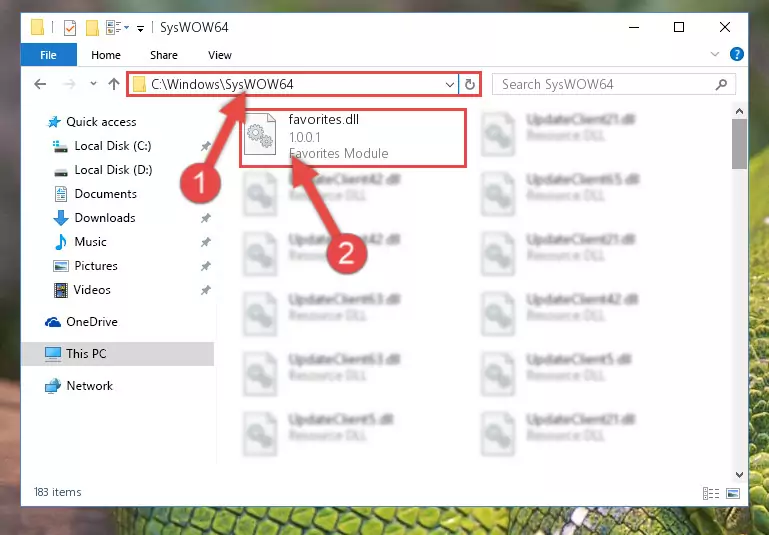Click the pin icon beside Local Disk (C:)
This screenshot has height=535, width=769.
(205, 146)
